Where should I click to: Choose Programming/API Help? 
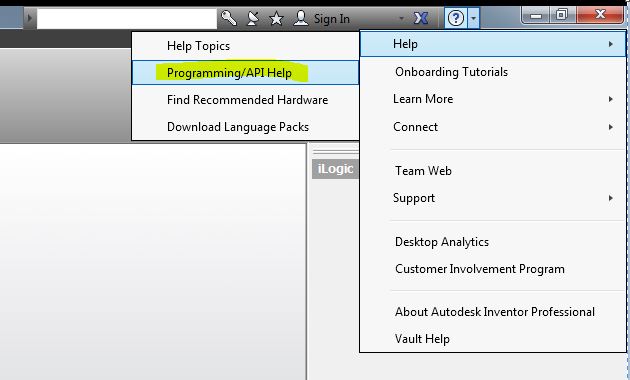pyautogui.click(x=245, y=73)
